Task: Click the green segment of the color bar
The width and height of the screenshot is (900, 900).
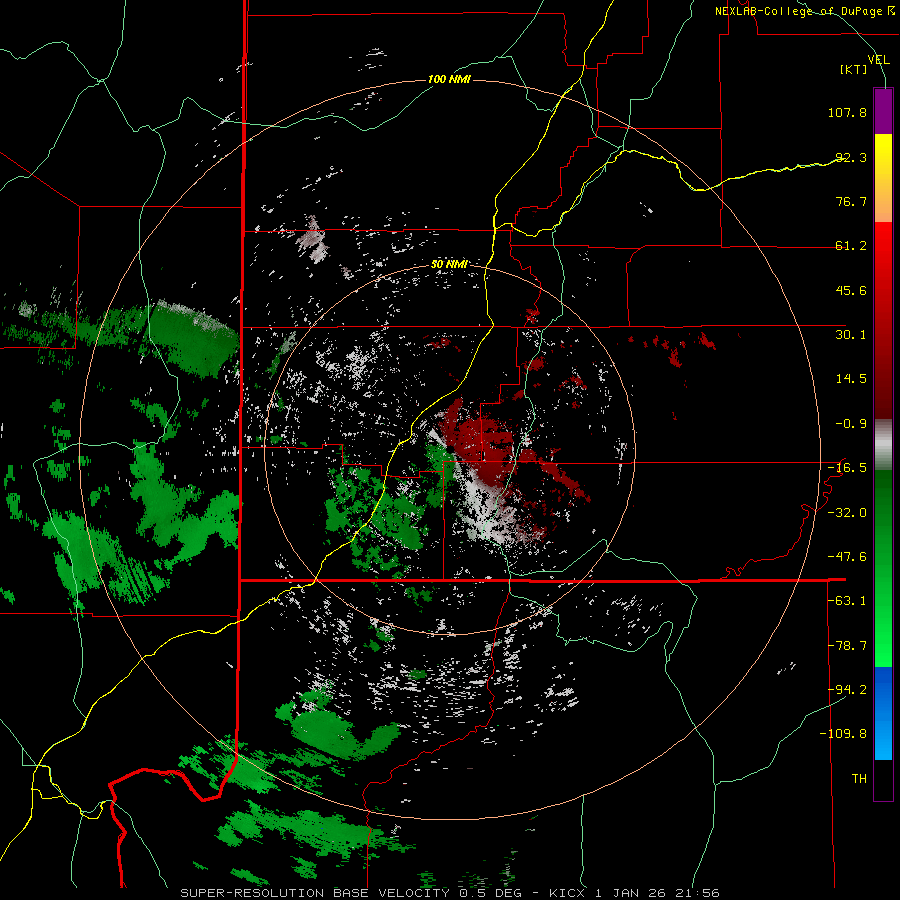Action: pos(883,568)
